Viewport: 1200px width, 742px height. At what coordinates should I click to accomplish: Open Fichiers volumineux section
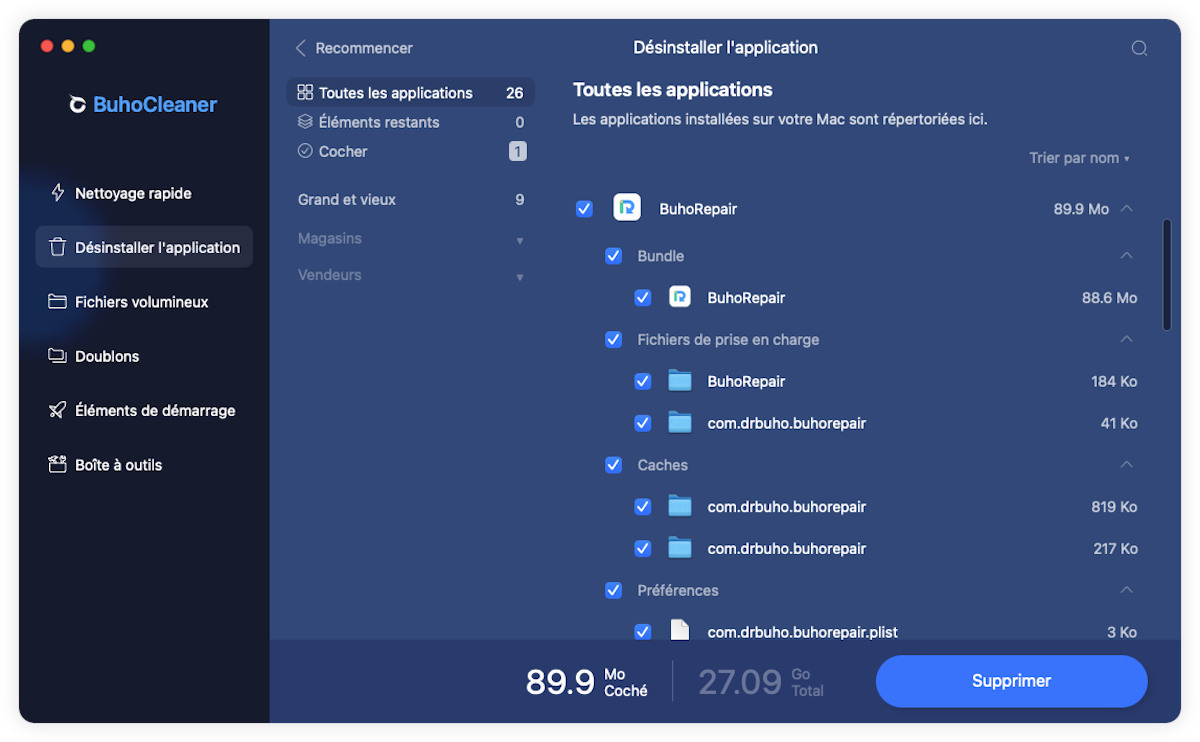[x=144, y=302]
